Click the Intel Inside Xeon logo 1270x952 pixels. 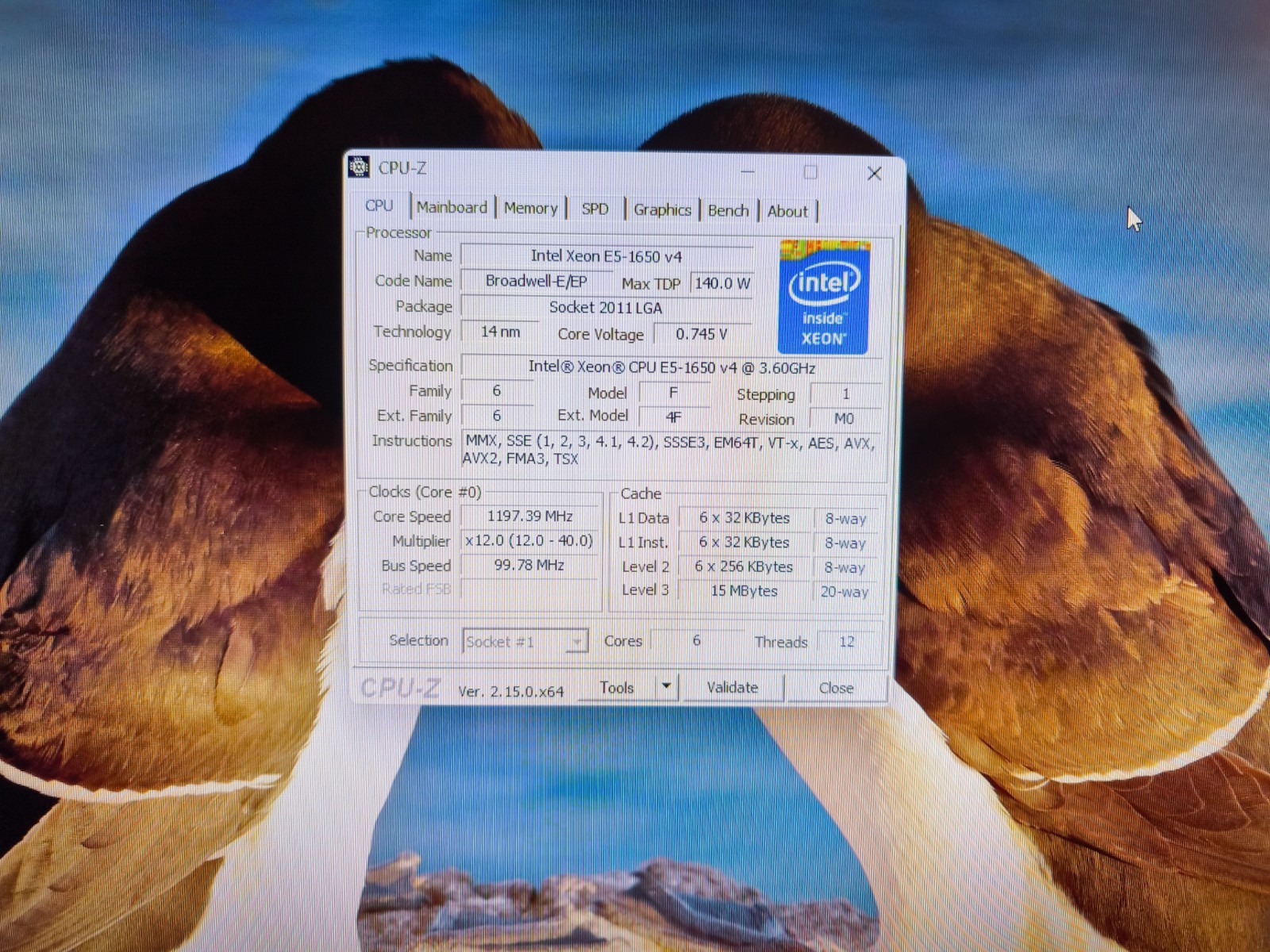824,297
